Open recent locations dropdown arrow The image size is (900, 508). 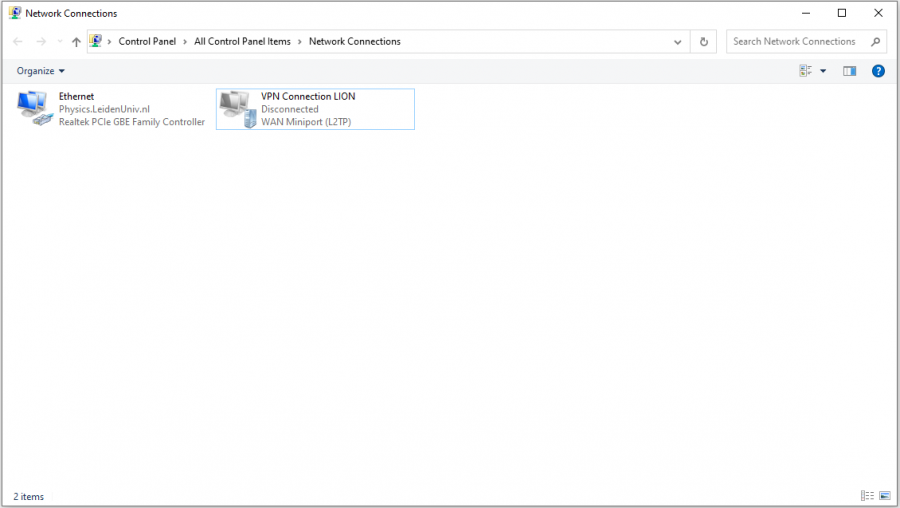pyautogui.click(x=59, y=42)
